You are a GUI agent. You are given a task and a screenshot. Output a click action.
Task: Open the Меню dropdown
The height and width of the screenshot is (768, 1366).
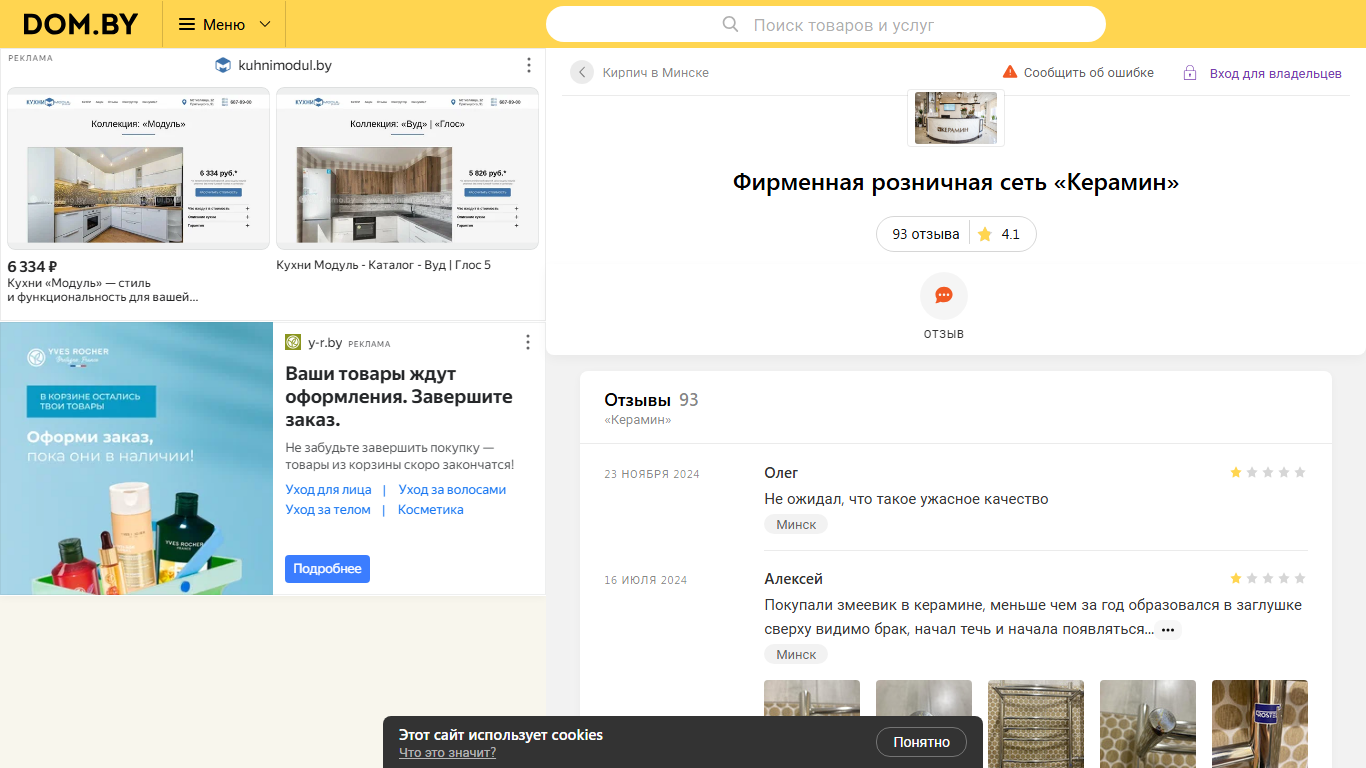click(x=224, y=24)
